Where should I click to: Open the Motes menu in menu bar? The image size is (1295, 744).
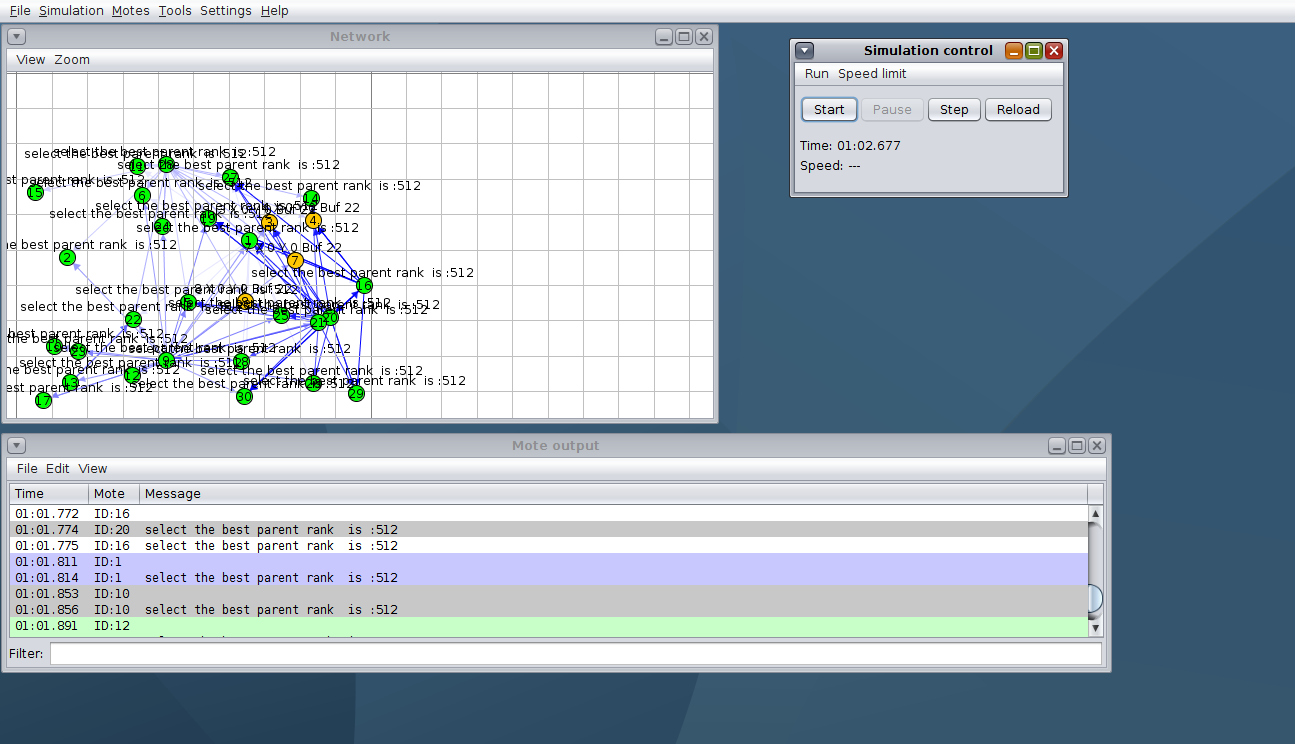click(x=130, y=10)
